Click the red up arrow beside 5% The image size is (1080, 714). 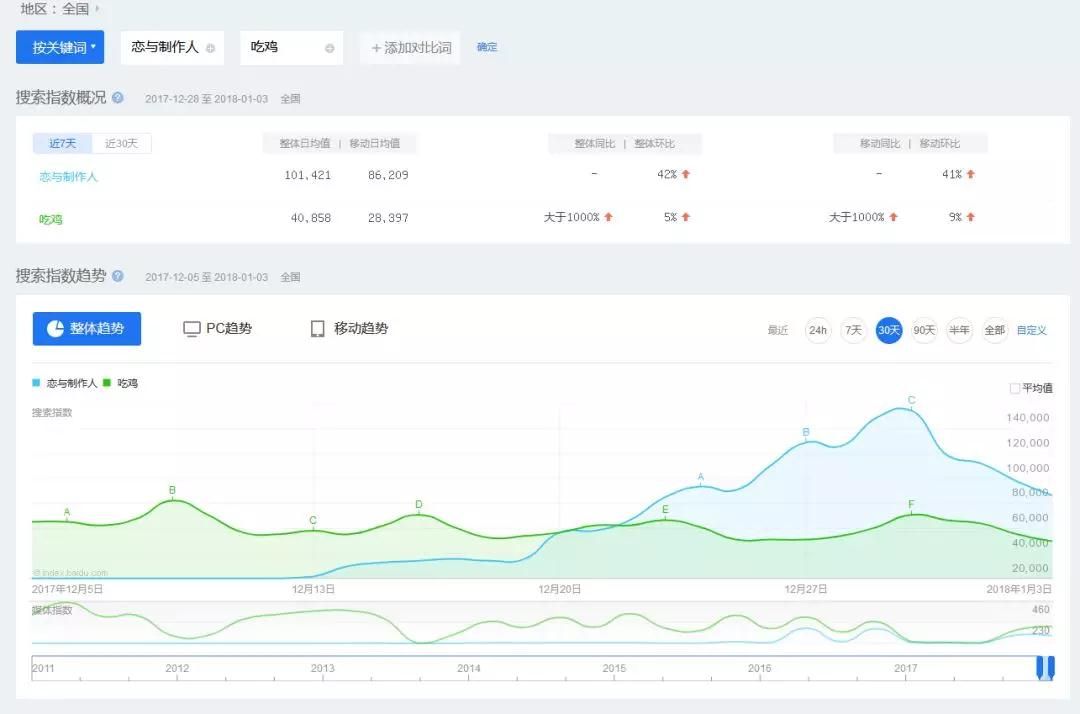(685, 217)
